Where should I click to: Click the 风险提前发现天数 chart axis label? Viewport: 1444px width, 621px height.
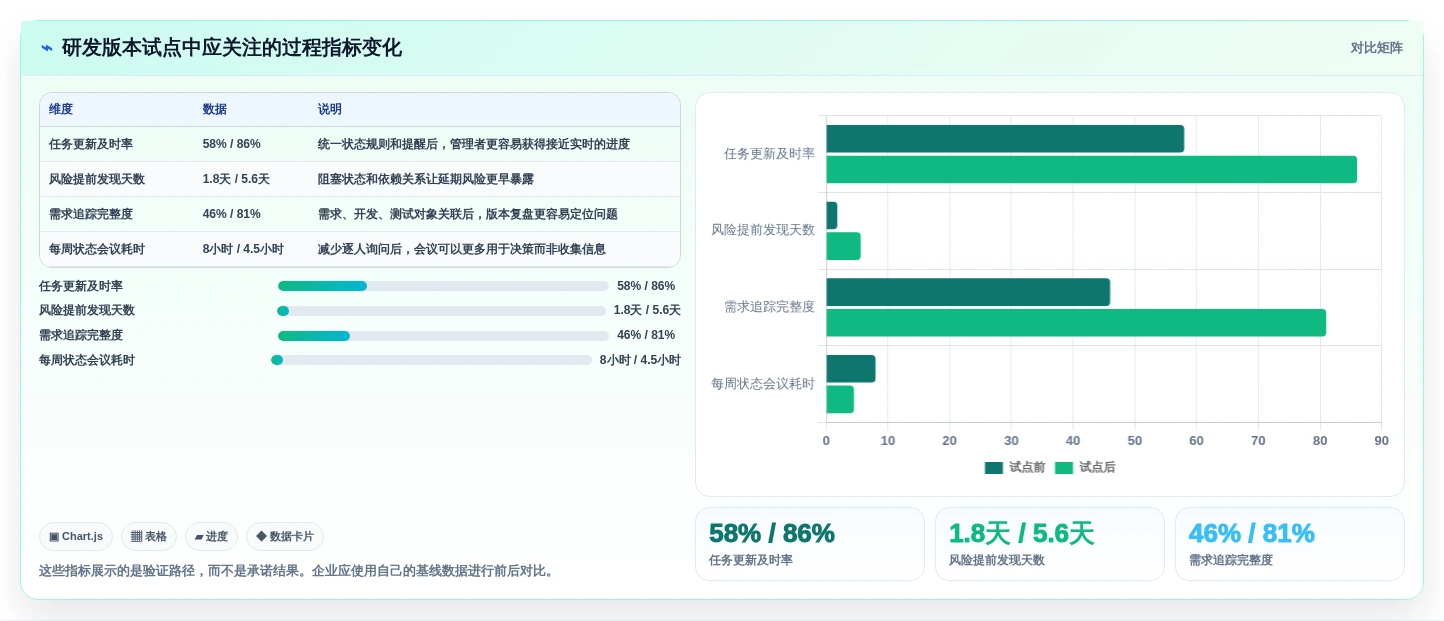763,230
